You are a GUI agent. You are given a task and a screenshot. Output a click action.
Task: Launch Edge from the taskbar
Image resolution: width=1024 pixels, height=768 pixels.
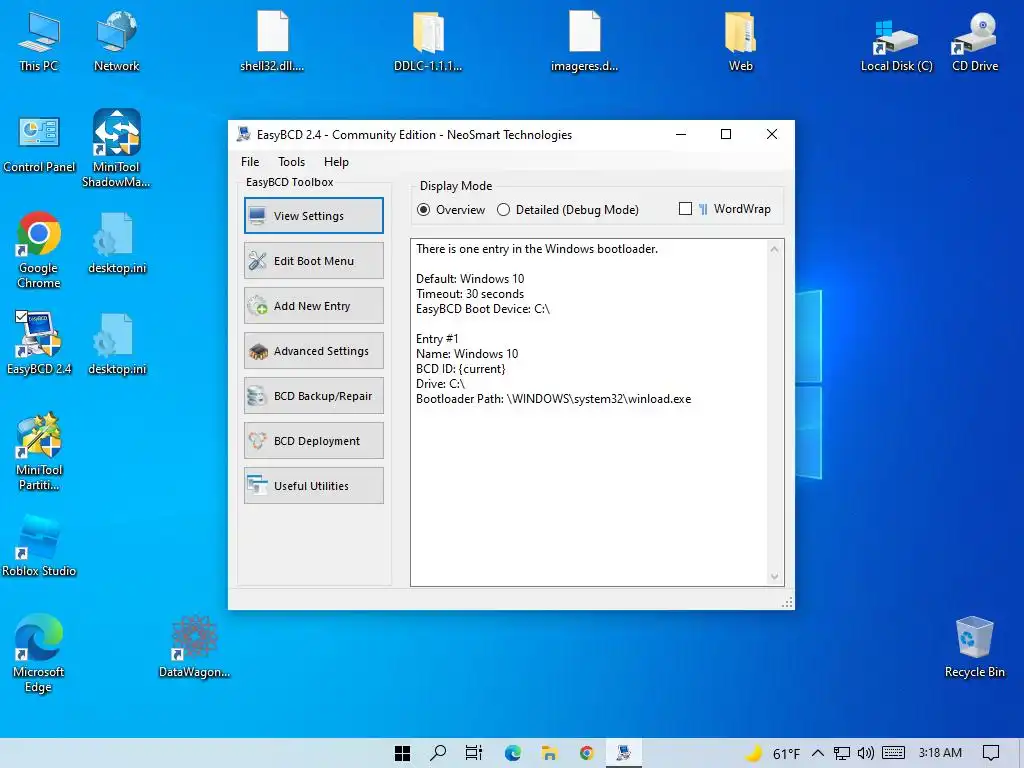click(513, 753)
